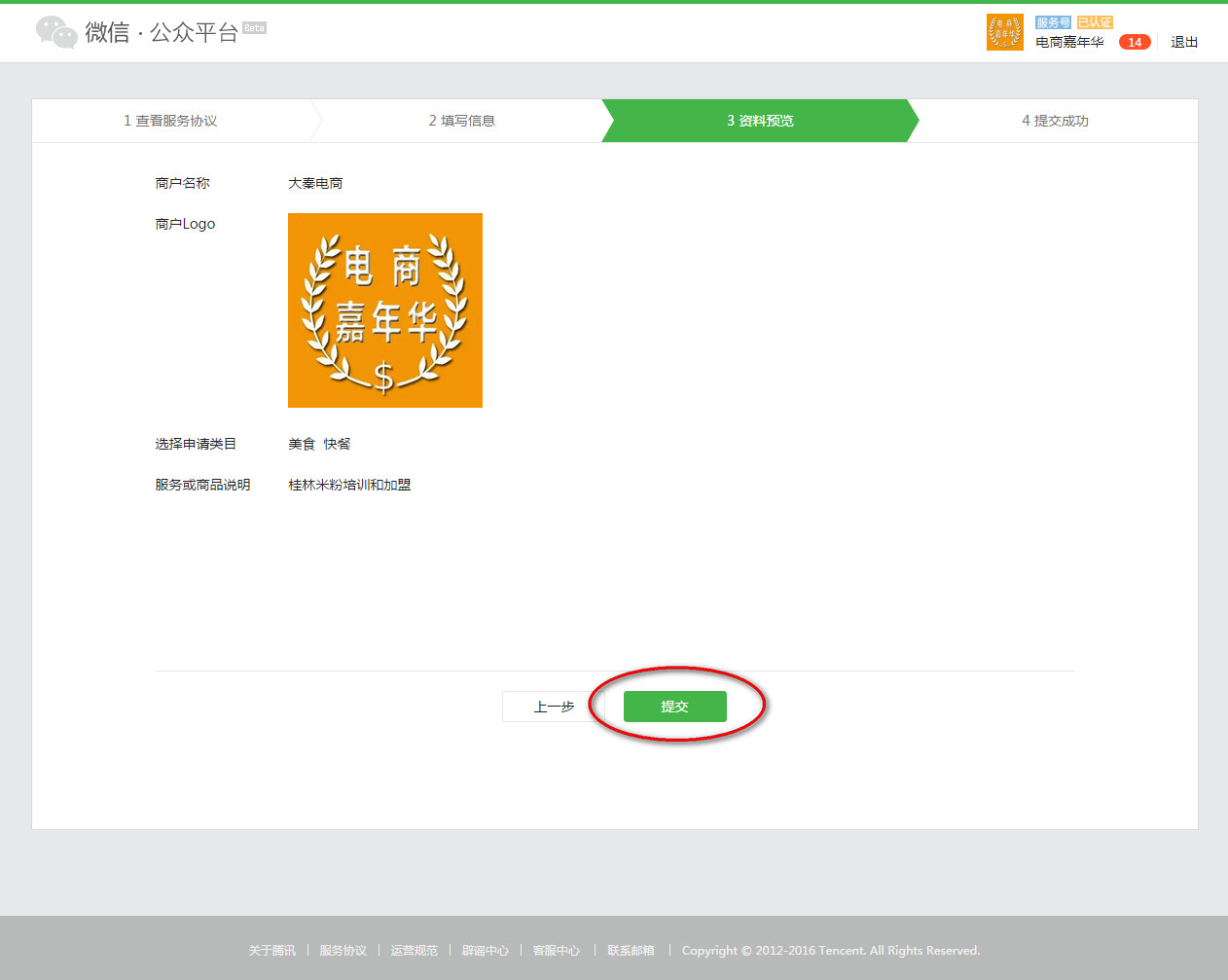Screen dimensions: 1228x980
Task: Open the 微信·公众平台 home title
Action: coord(162,32)
